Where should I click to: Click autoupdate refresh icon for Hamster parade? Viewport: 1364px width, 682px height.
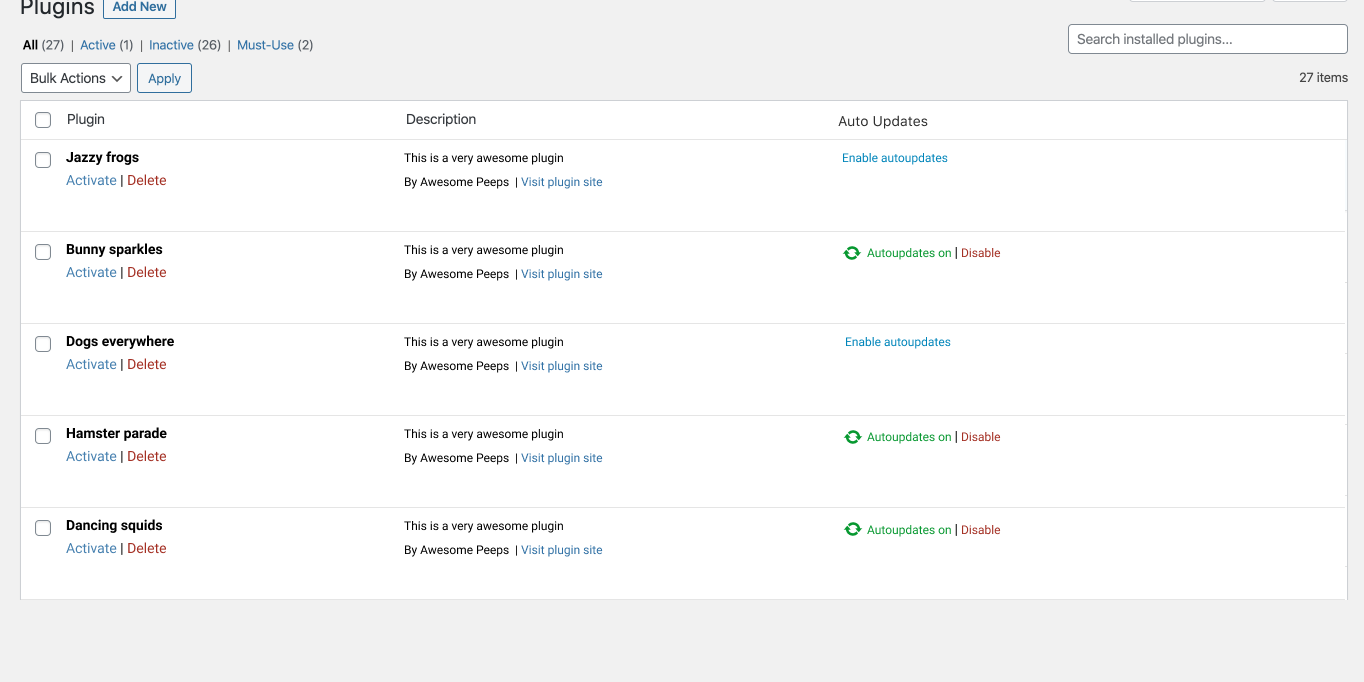[x=852, y=437]
